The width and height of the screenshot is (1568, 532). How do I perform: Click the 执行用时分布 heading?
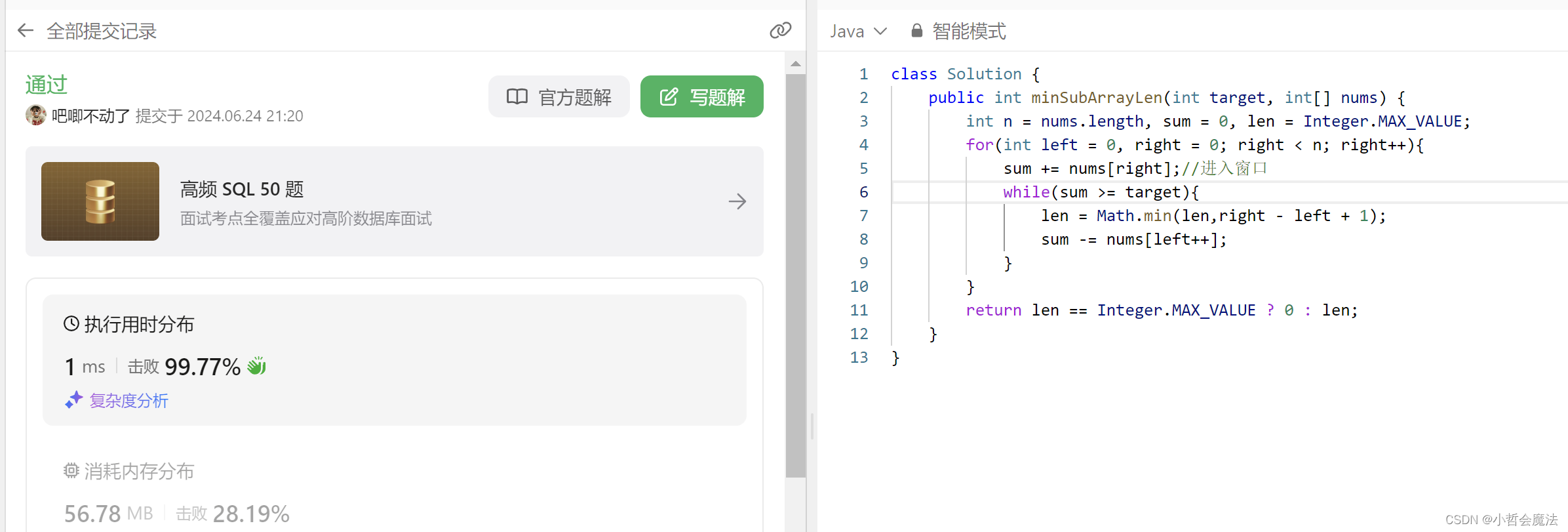pos(139,324)
